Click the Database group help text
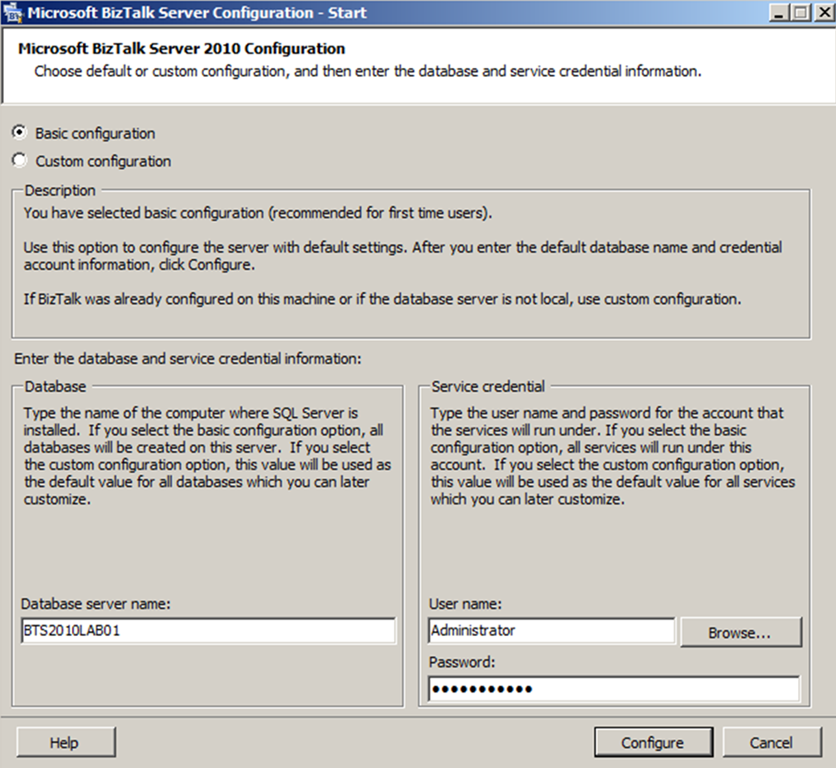The height and width of the screenshot is (768, 836). tap(207, 456)
